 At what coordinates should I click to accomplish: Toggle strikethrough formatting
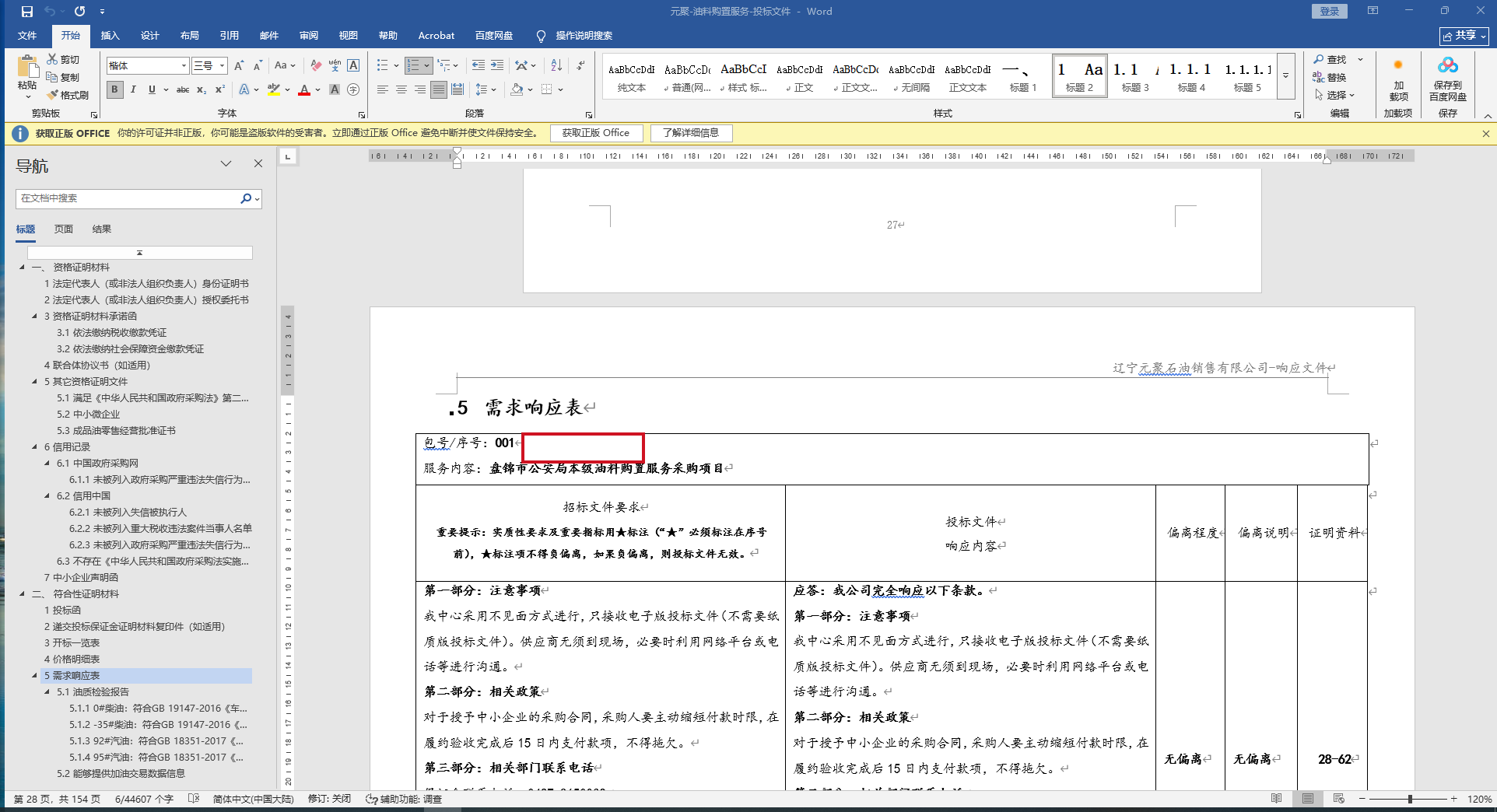click(x=183, y=89)
